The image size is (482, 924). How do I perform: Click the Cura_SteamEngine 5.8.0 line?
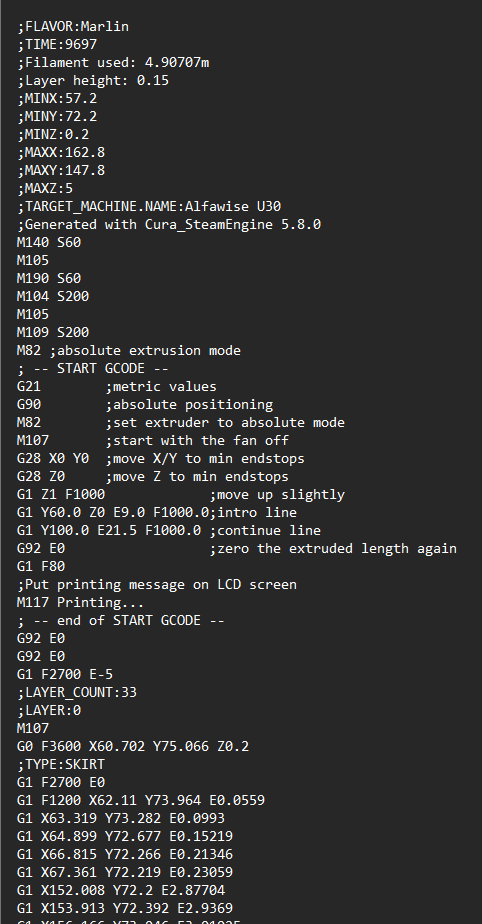tap(169, 225)
